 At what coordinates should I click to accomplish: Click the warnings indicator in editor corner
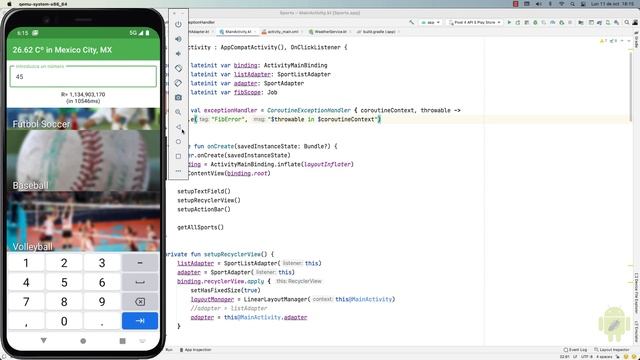603,41
